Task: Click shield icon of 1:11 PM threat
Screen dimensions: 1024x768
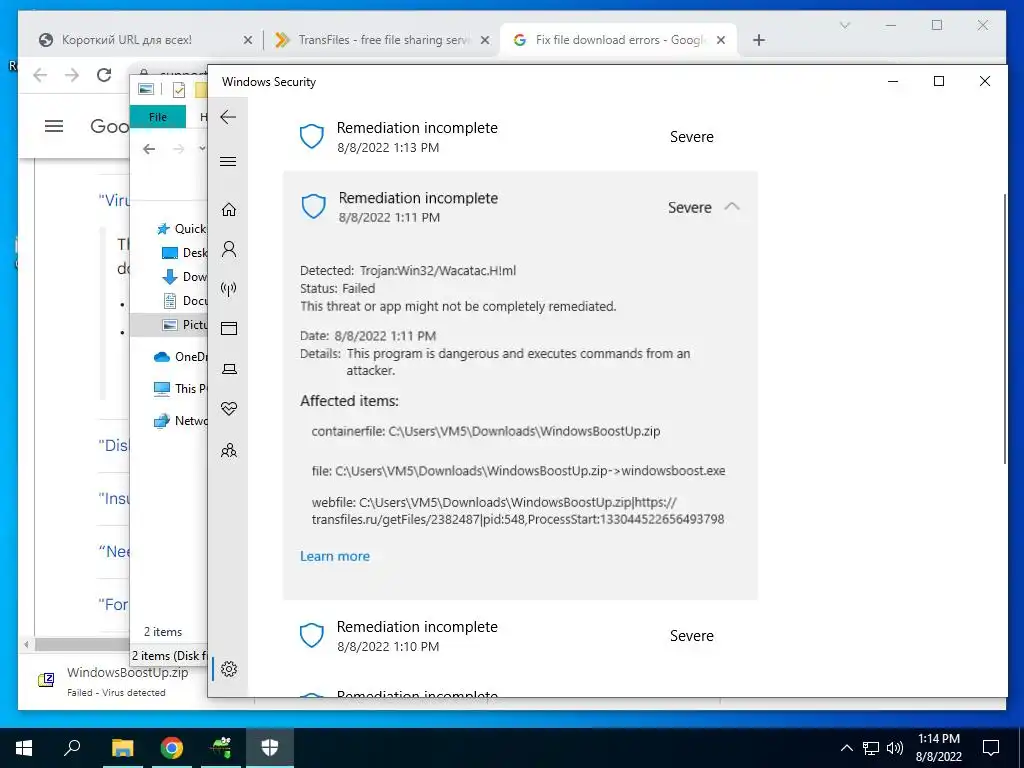Action: 313,206
